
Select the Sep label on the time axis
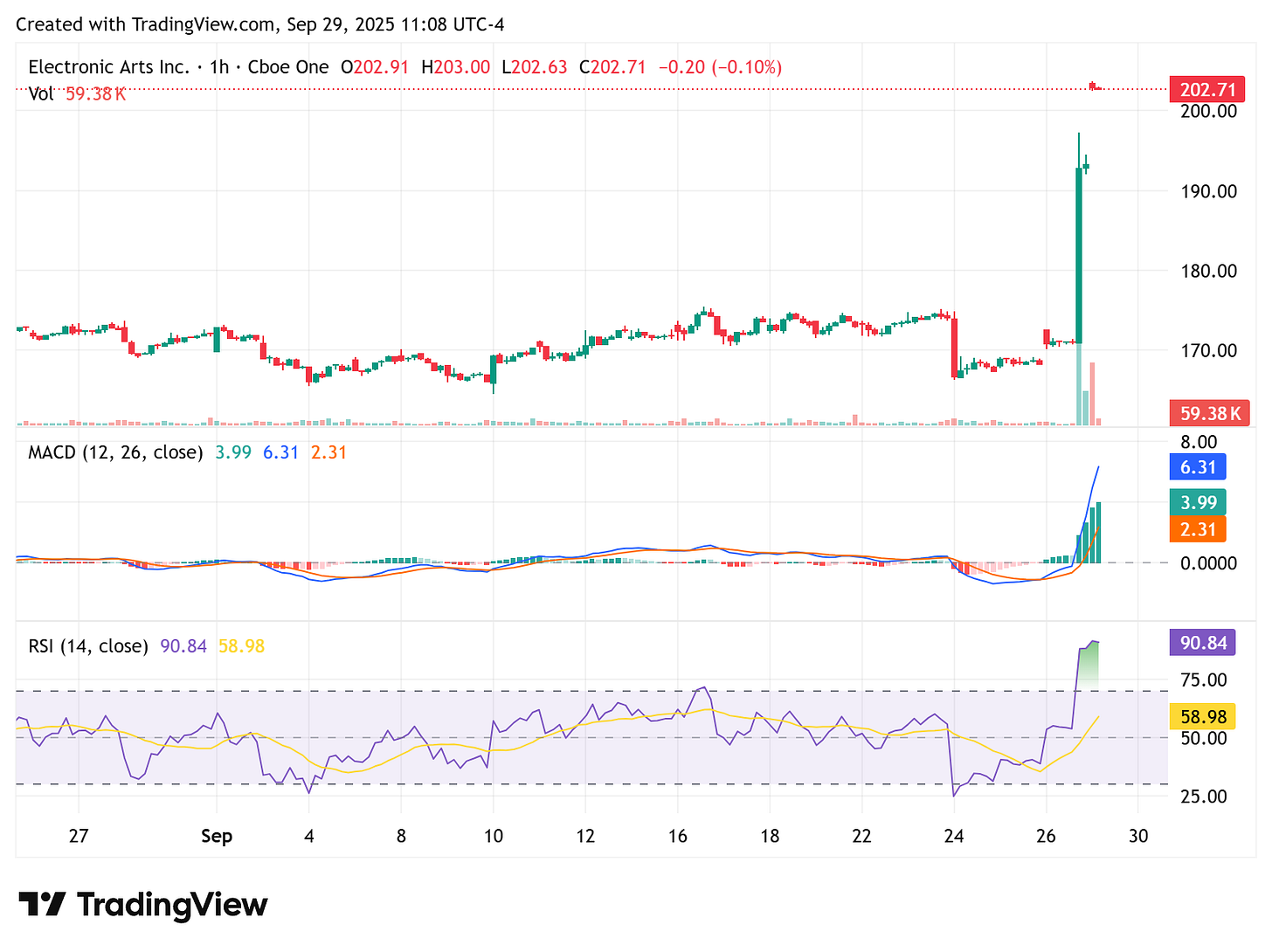pos(217,836)
